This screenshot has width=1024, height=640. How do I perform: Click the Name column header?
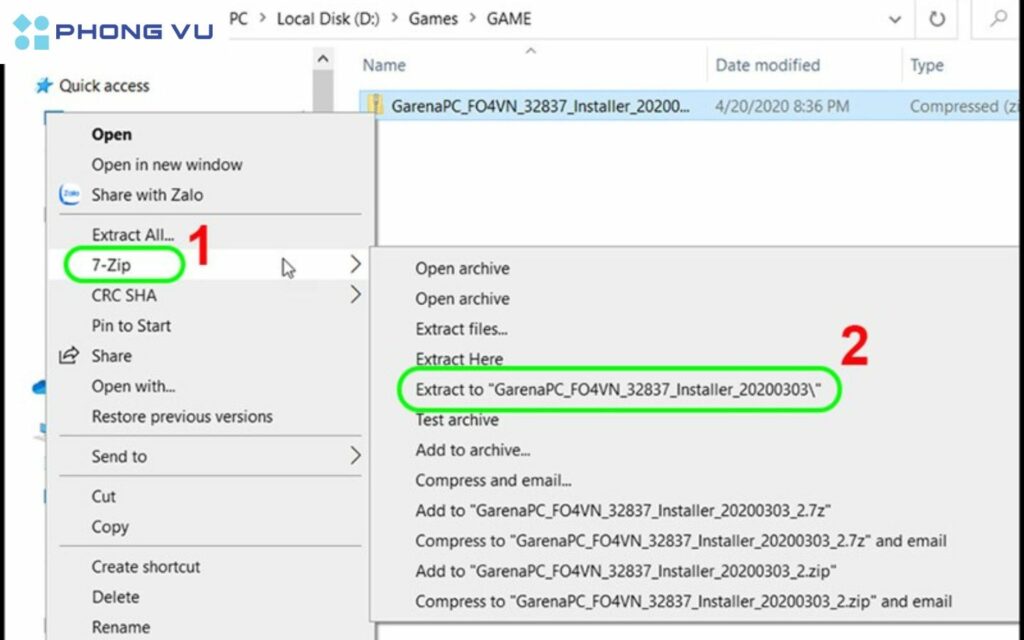click(384, 65)
